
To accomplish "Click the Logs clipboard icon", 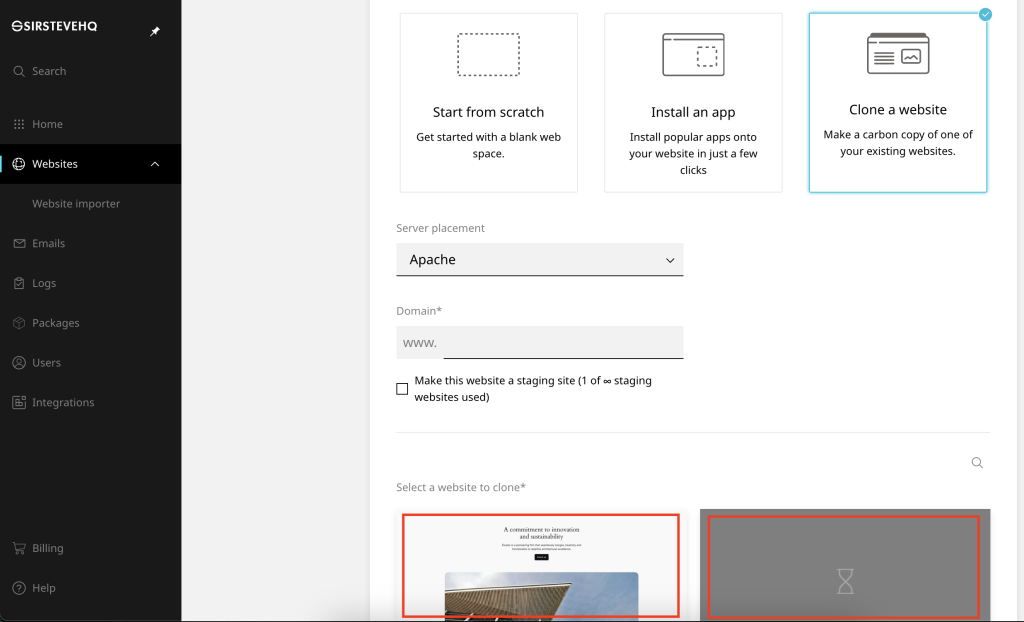I will click(x=19, y=284).
